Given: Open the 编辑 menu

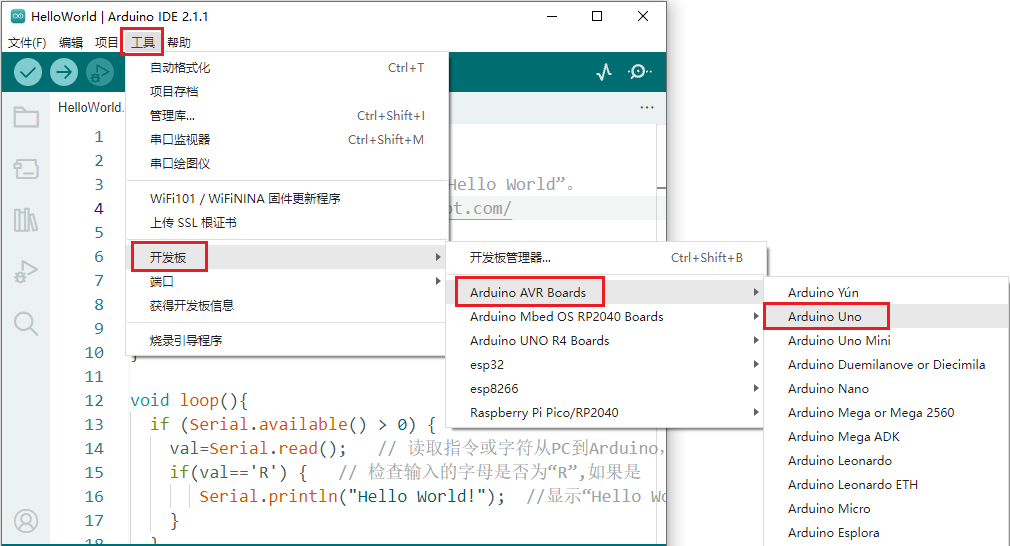Looking at the screenshot, I should (x=71, y=42).
